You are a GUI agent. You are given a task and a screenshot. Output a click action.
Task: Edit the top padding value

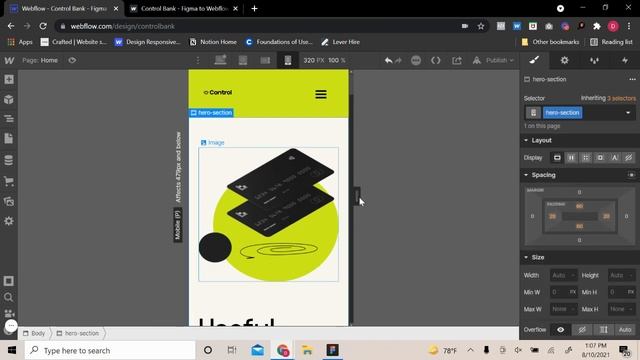(579, 206)
